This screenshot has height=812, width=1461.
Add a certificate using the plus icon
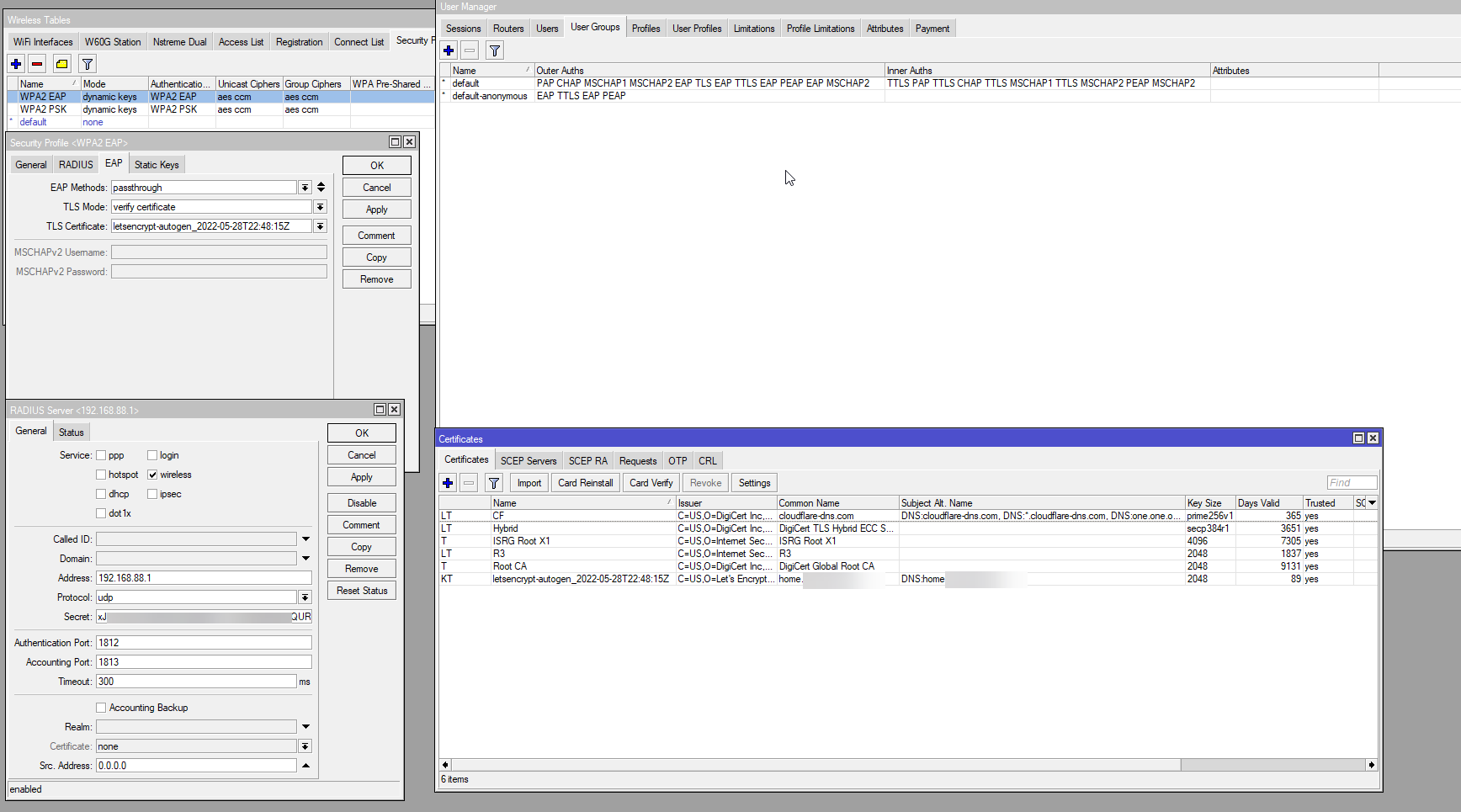448,483
